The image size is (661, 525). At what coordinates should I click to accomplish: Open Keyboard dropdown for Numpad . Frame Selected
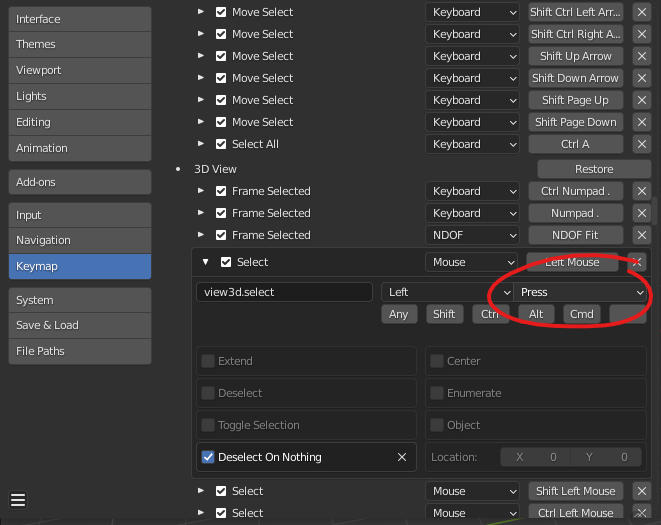pyautogui.click(x=472, y=213)
